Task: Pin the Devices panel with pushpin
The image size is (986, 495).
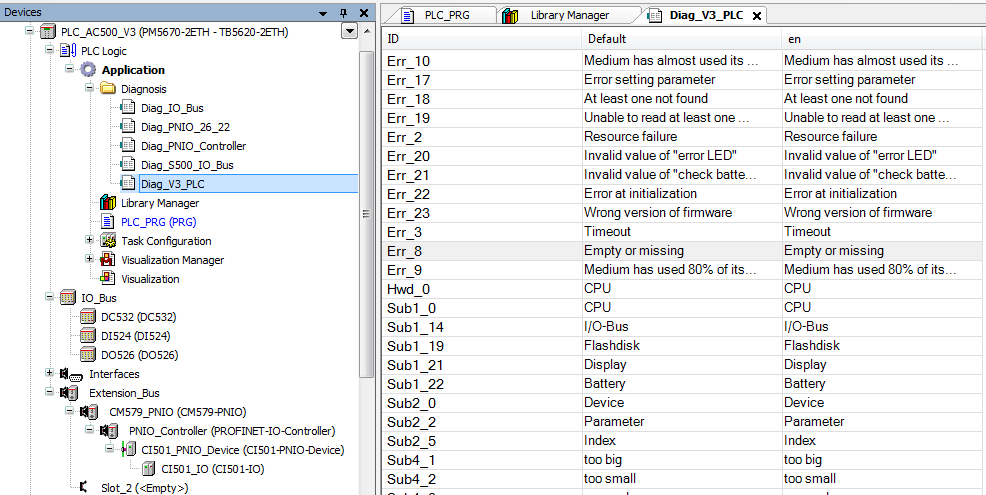Action: [343, 12]
